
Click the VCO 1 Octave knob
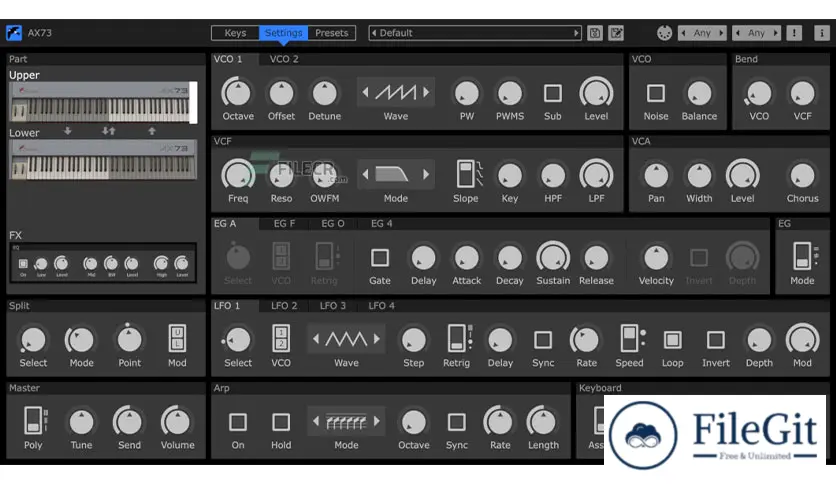[238, 93]
